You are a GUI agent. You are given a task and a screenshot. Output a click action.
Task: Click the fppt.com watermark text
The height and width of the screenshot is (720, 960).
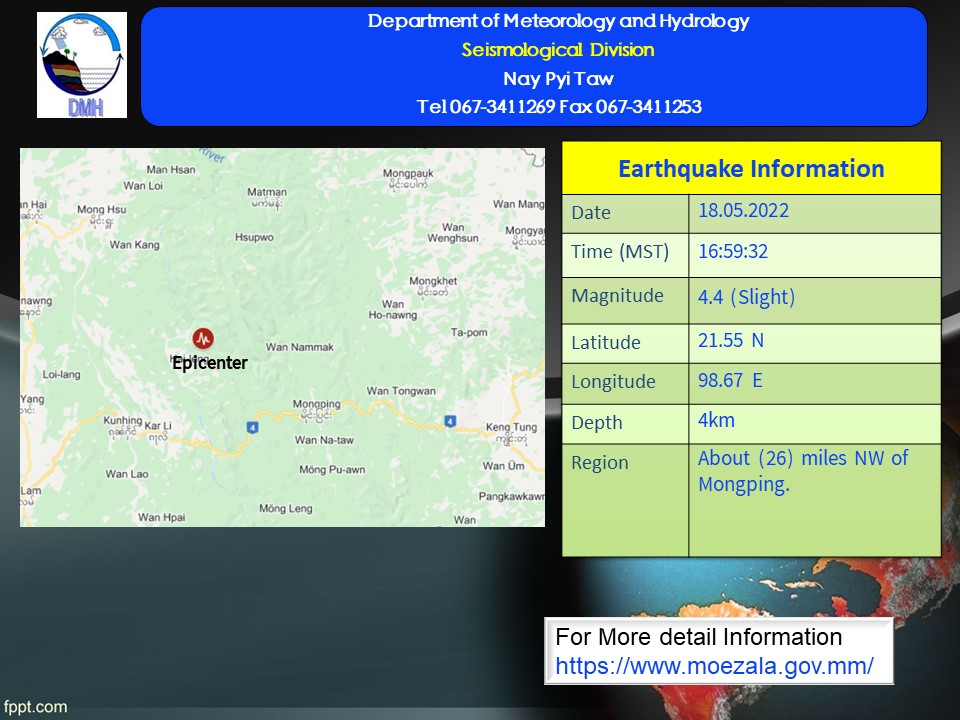(x=34, y=706)
